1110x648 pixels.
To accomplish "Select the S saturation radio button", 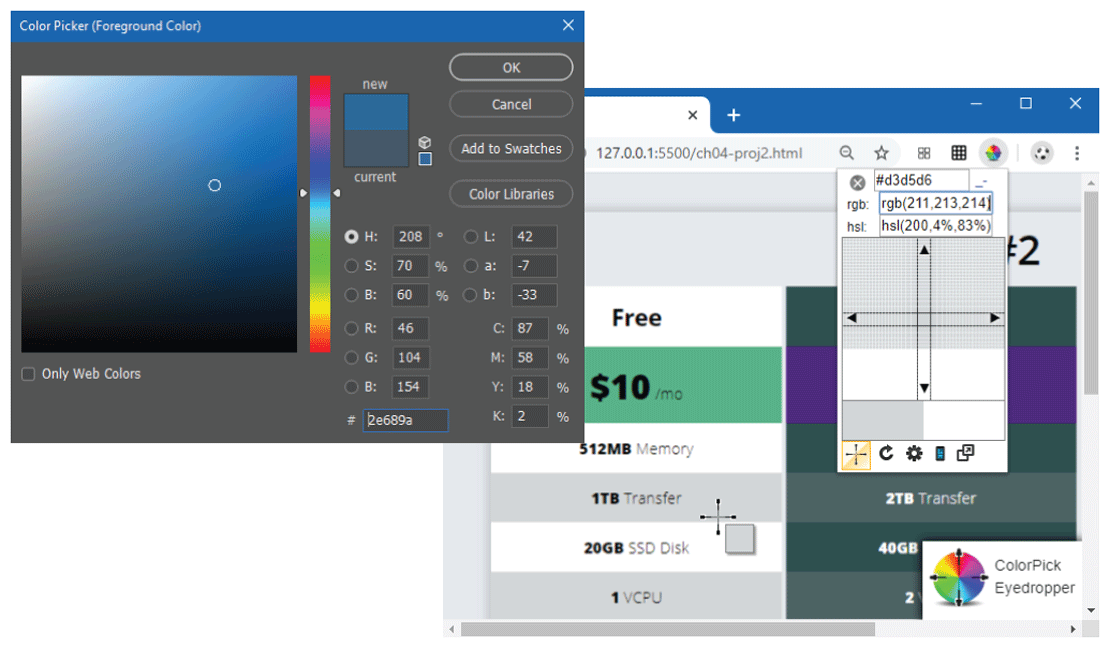I will [x=351, y=267].
